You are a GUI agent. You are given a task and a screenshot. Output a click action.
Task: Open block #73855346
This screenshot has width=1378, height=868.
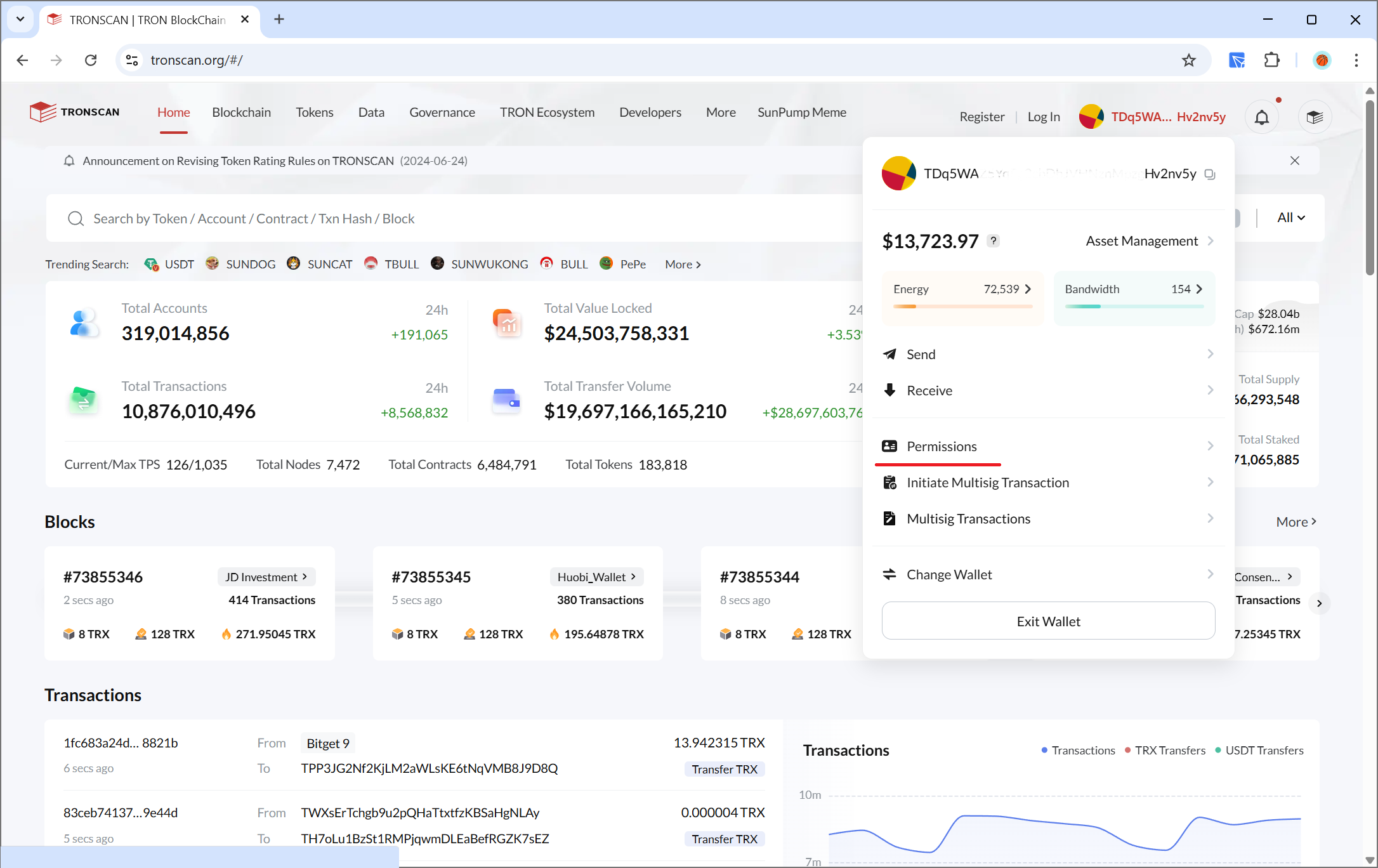point(103,577)
